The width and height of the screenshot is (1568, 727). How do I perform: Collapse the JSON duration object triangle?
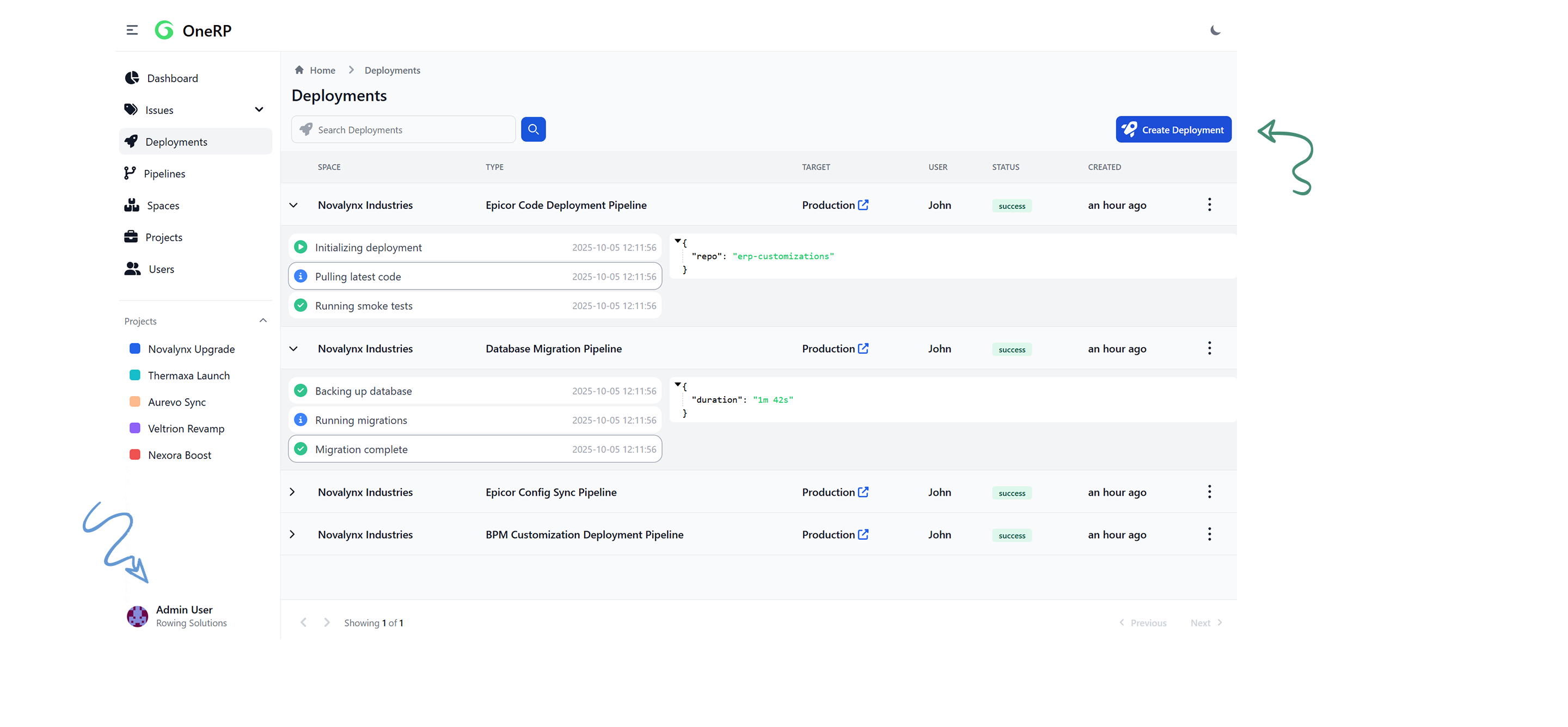pyautogui.click(x=677, y=385)
